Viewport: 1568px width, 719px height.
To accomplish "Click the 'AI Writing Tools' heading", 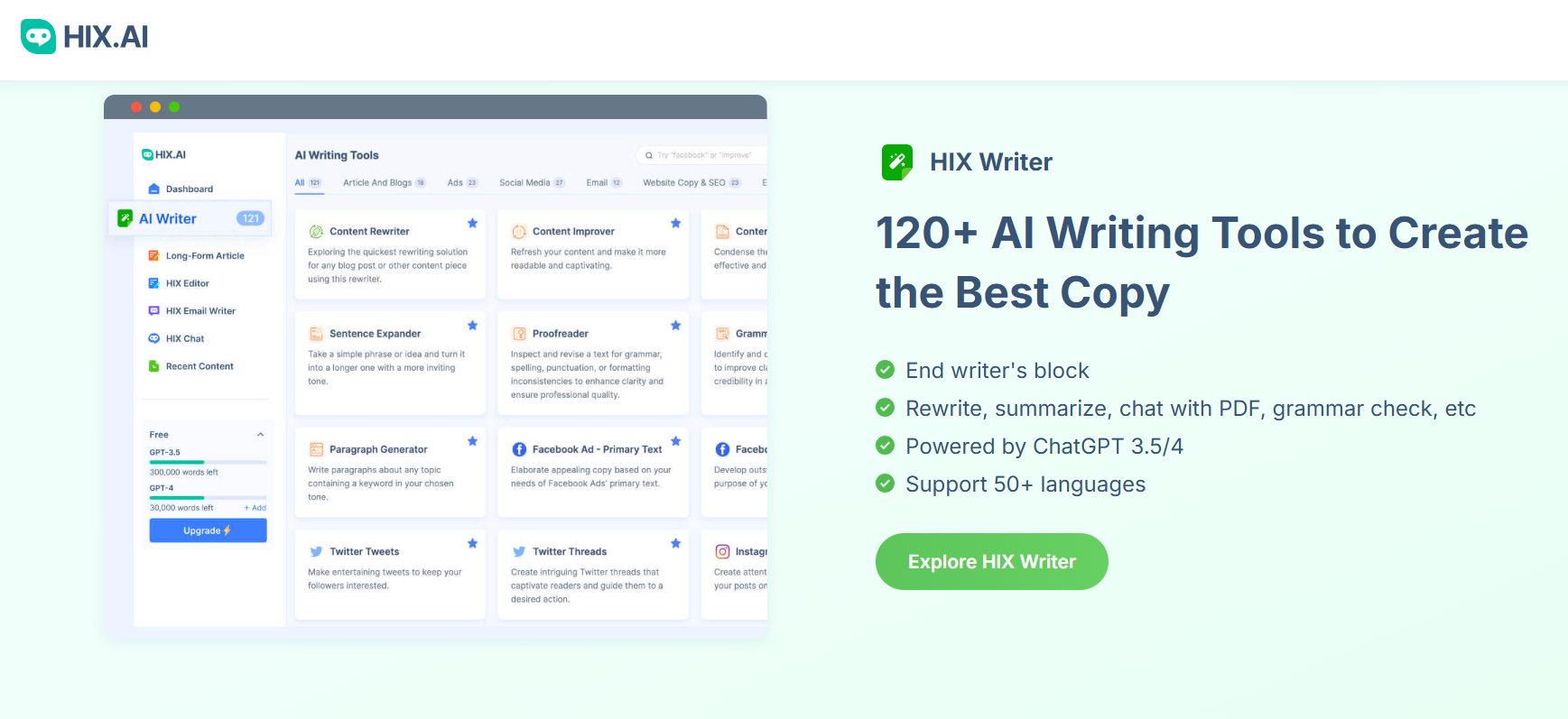I will [337, 155].
